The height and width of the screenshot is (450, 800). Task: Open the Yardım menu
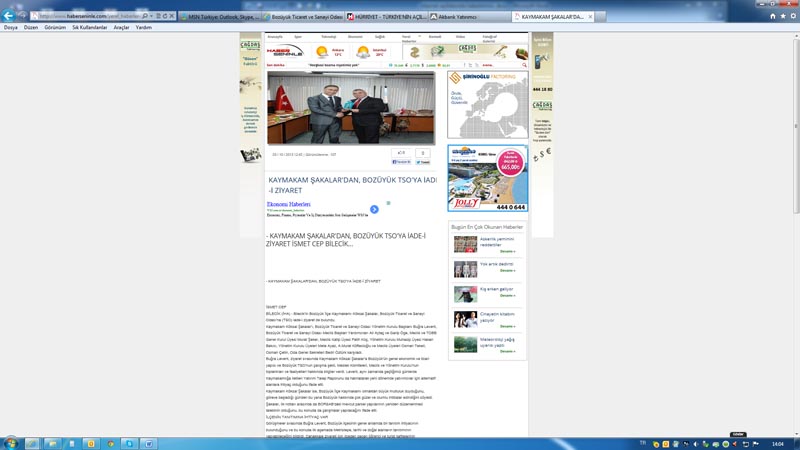[x=143, y=28]
